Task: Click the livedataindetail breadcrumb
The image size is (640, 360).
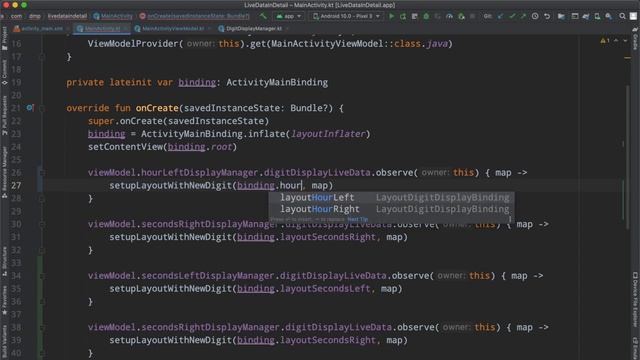Action: 67,16
